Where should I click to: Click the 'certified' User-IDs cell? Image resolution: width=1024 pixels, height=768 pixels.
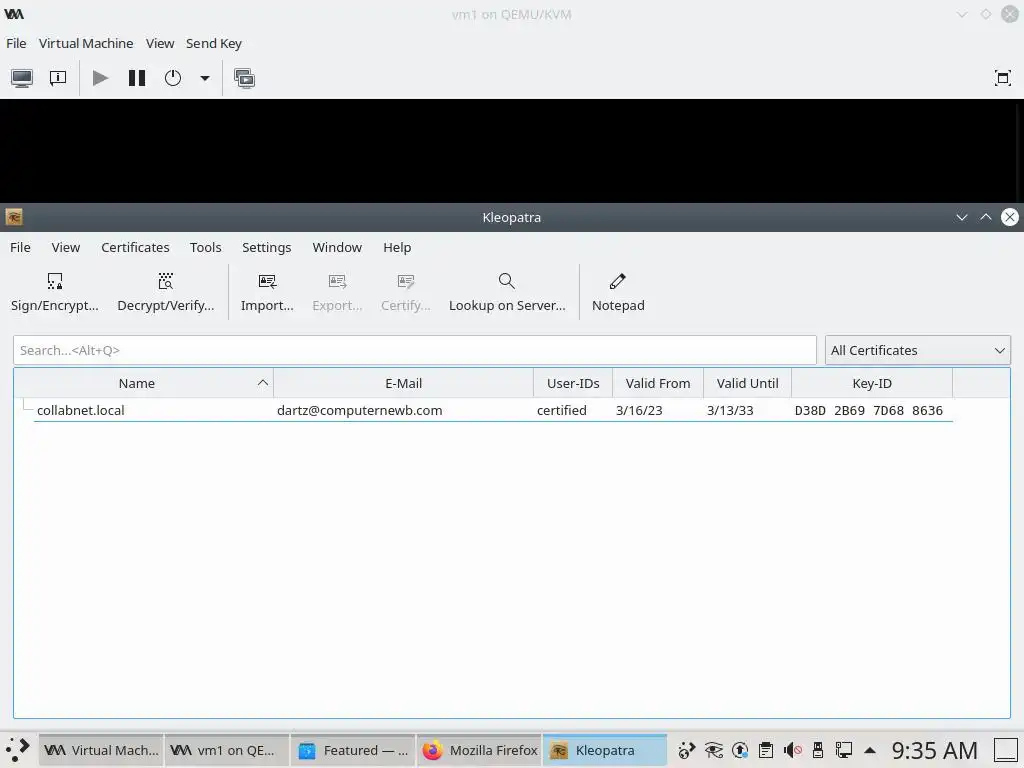562,410
